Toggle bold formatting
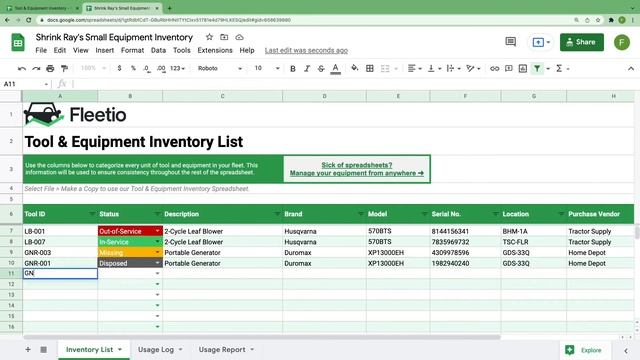 (293, 69)
